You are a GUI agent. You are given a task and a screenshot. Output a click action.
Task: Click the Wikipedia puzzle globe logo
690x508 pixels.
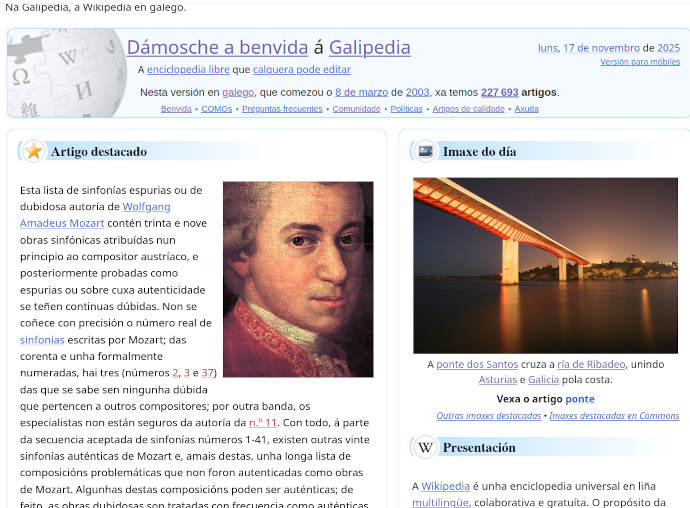(x=60, y=73)
